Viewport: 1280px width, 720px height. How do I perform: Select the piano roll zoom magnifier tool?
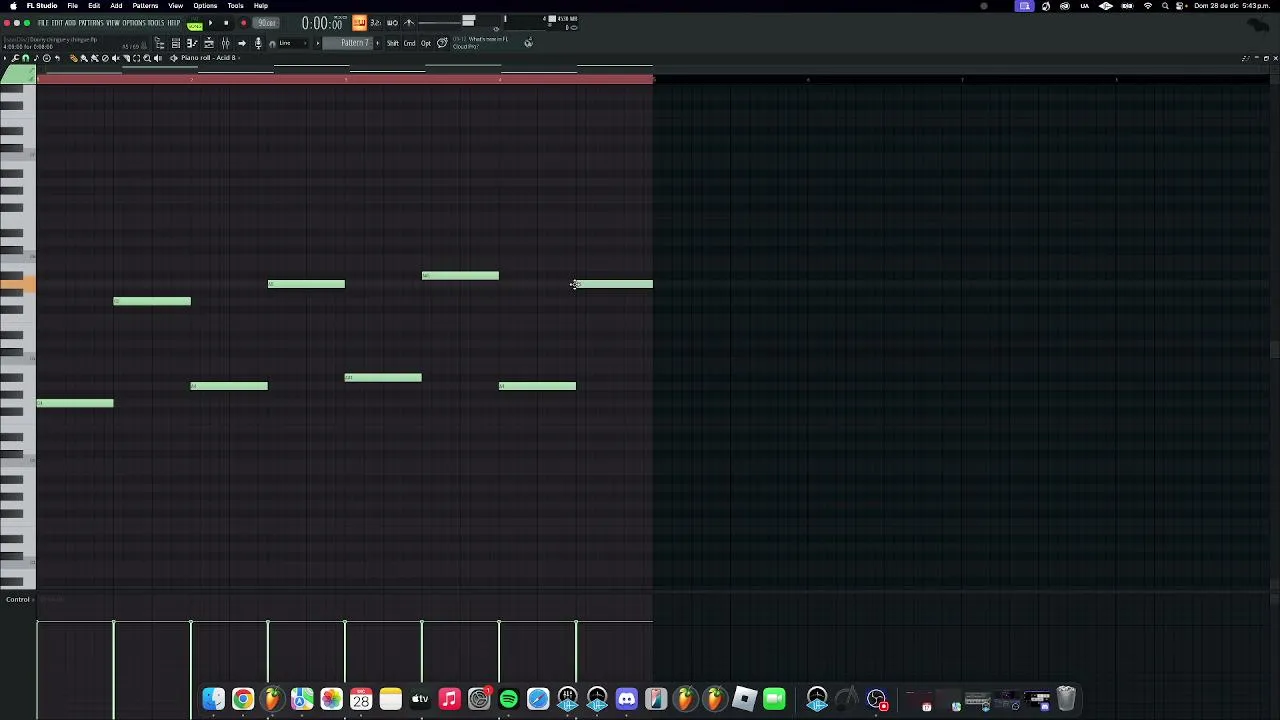147,58
